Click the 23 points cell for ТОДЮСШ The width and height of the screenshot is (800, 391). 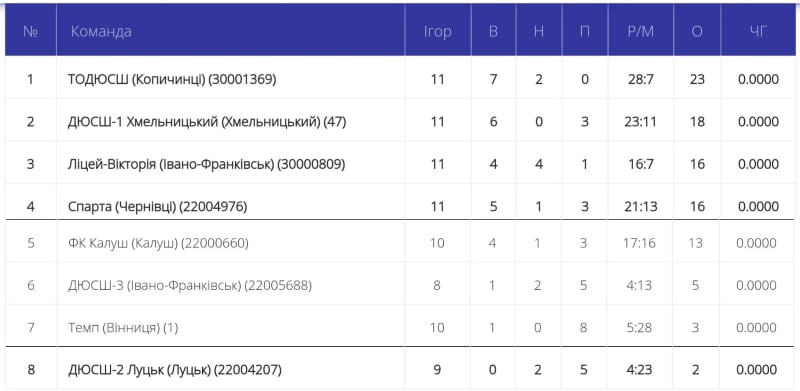click(x=697, y=80)
